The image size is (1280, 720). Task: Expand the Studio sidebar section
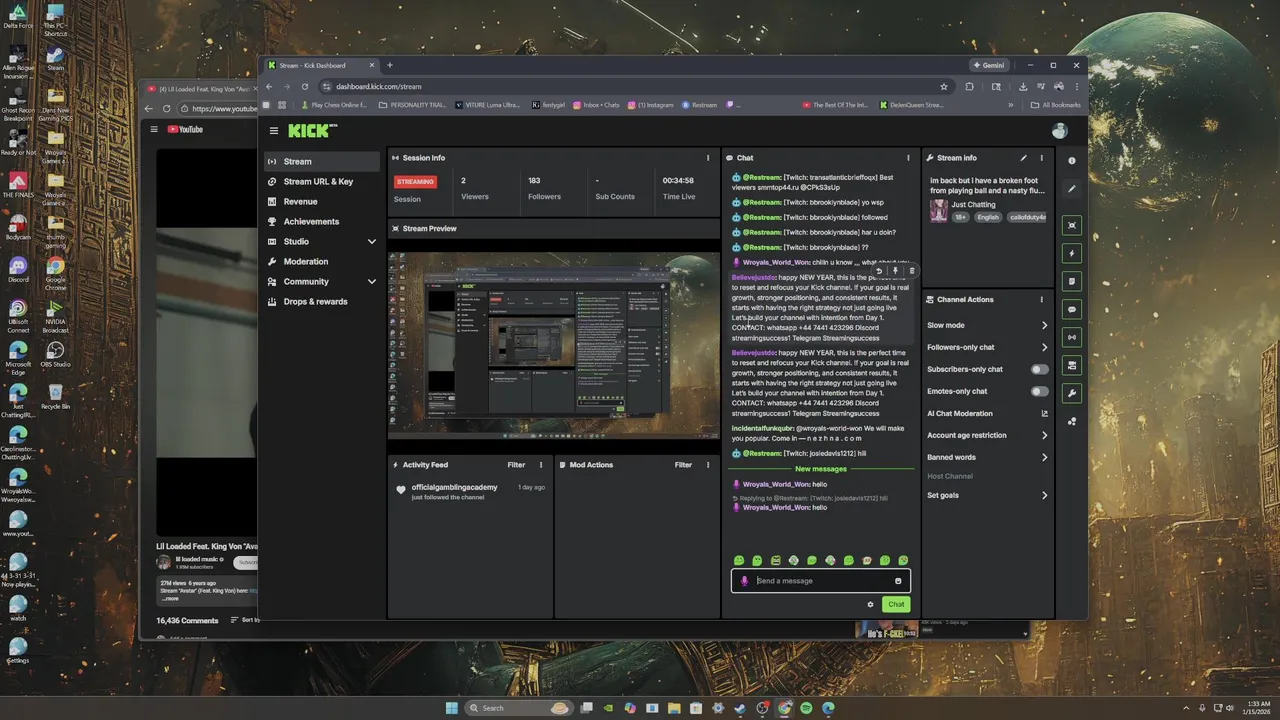[x=372, y=242]
